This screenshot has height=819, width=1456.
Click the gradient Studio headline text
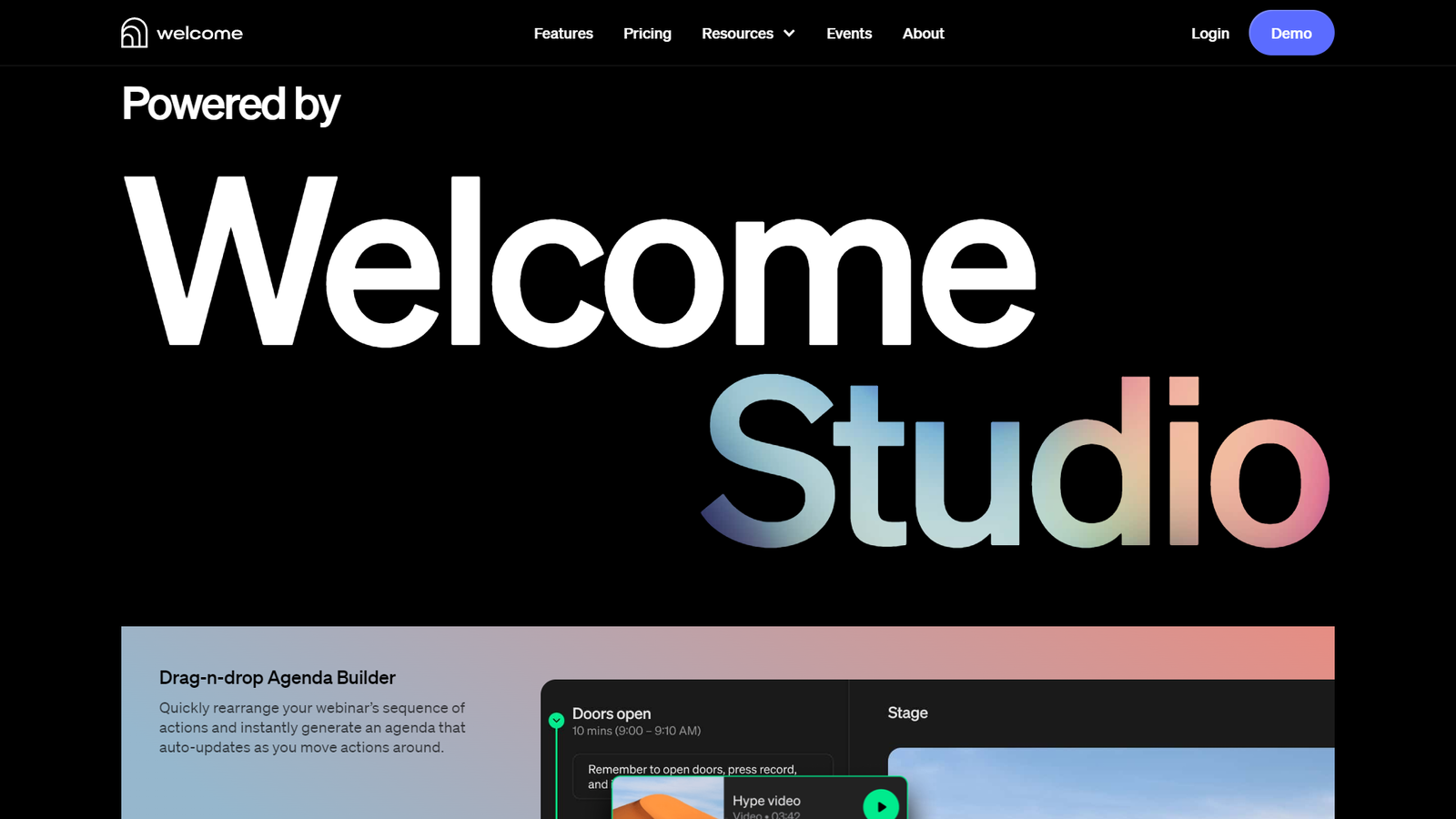pos(1015,464)
